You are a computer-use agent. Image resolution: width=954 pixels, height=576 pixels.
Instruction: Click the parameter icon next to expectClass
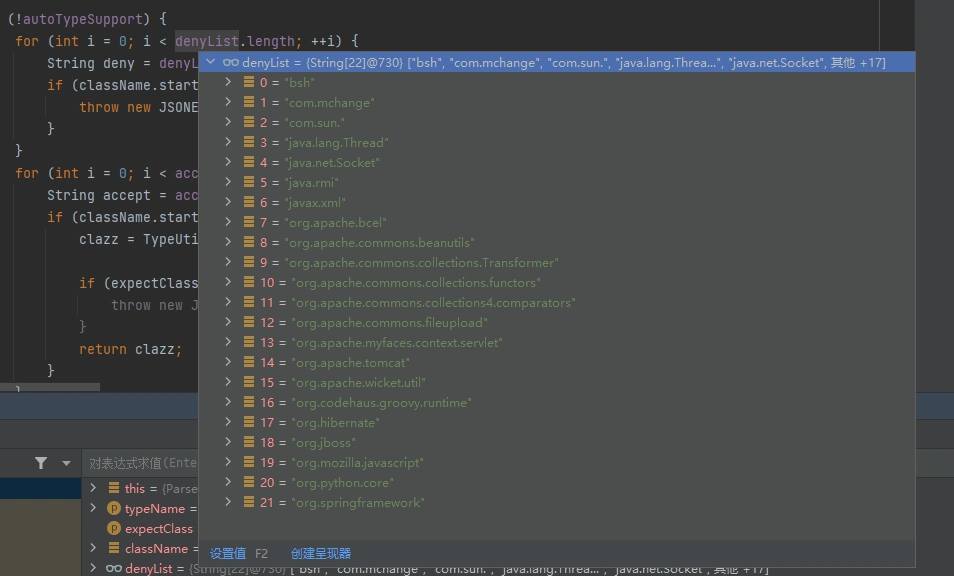point(113,528)
